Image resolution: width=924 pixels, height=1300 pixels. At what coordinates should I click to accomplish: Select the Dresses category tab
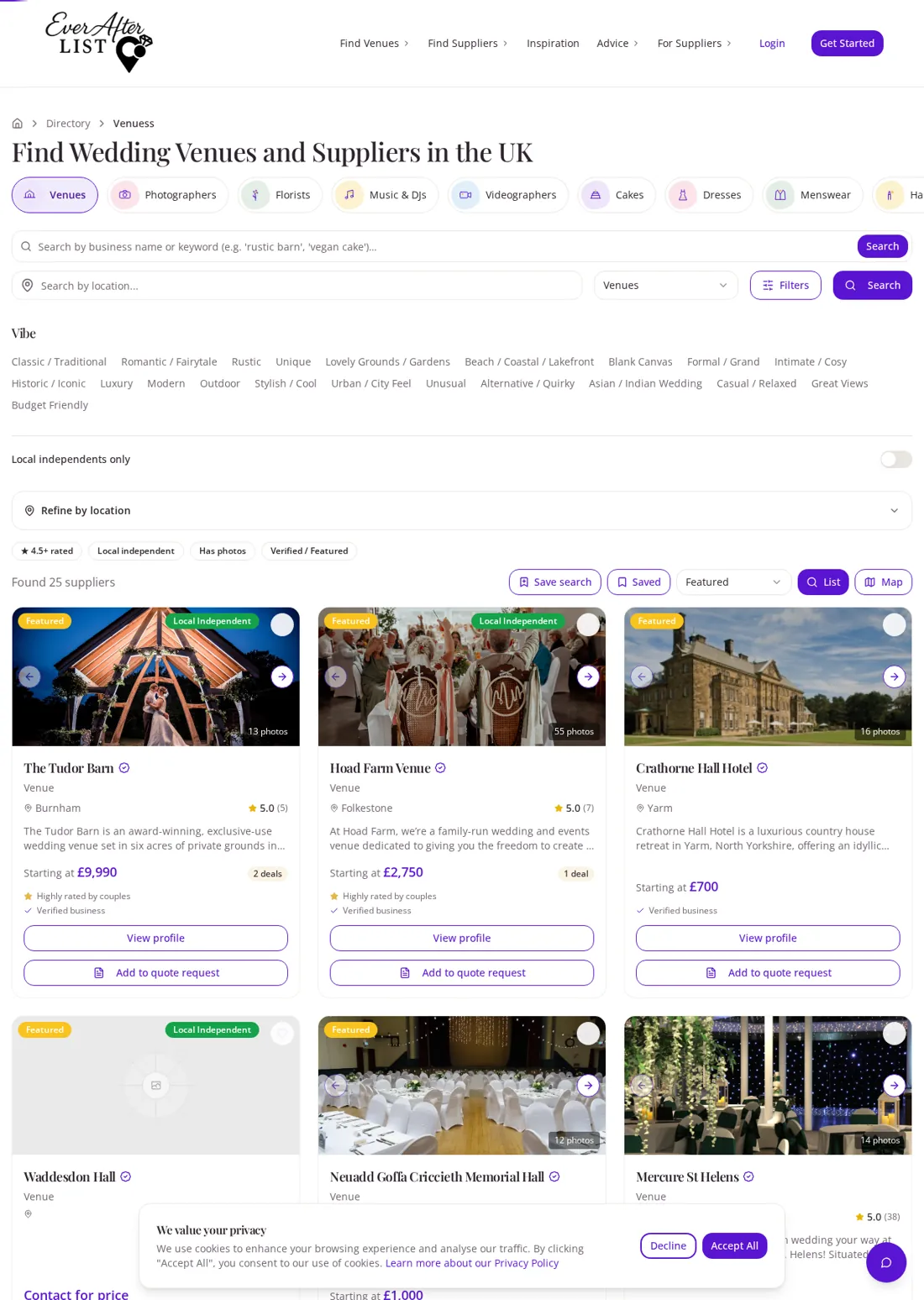[x=709, y=195]
